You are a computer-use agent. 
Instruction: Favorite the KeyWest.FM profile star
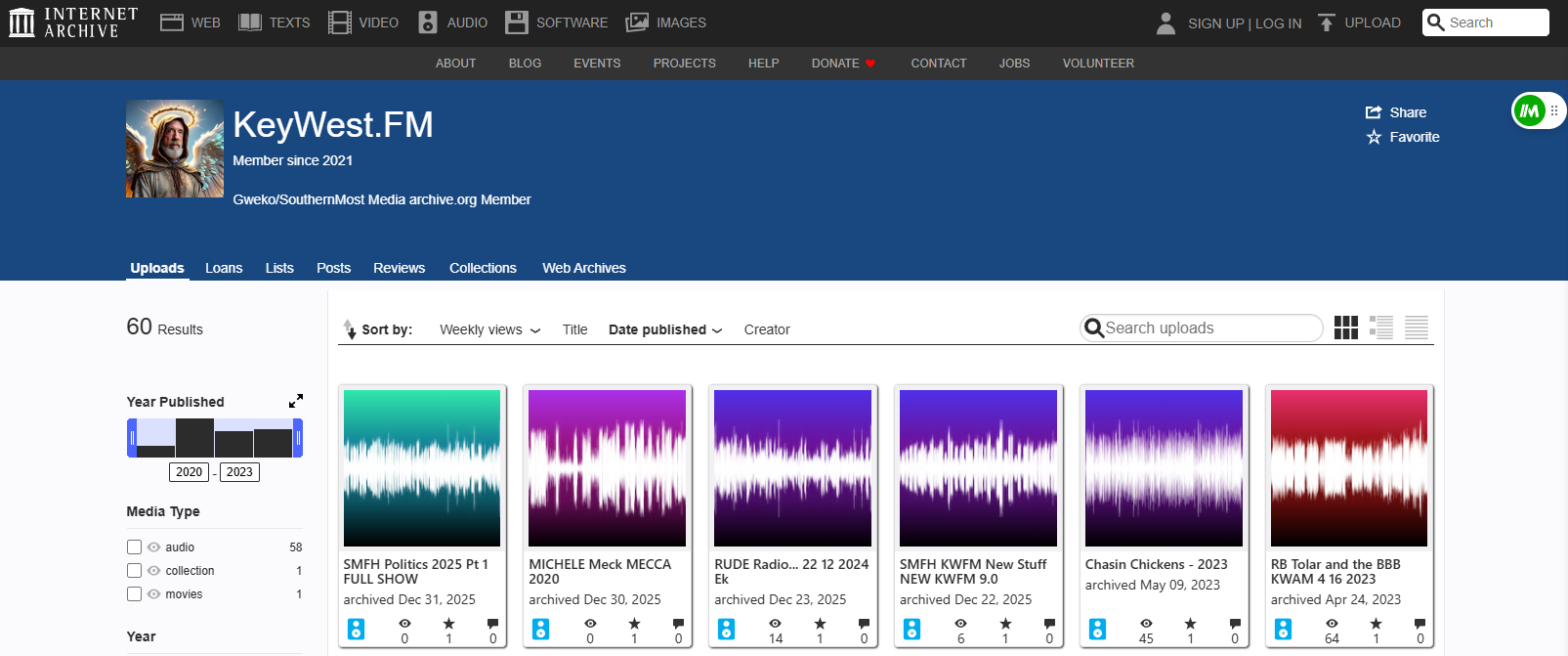point(1374,137)
